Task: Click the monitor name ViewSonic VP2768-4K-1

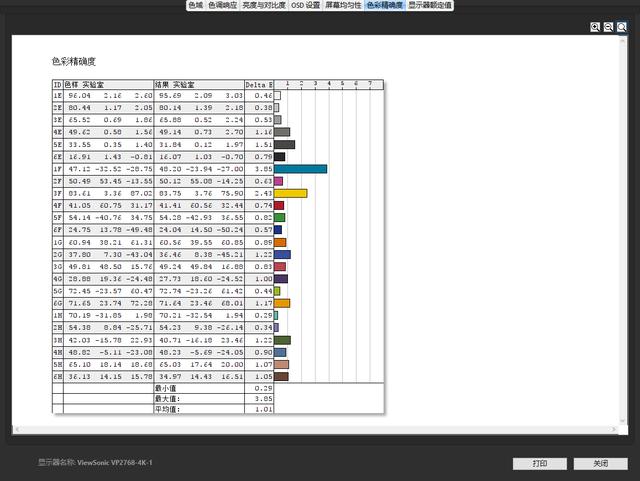Action: 115,463
